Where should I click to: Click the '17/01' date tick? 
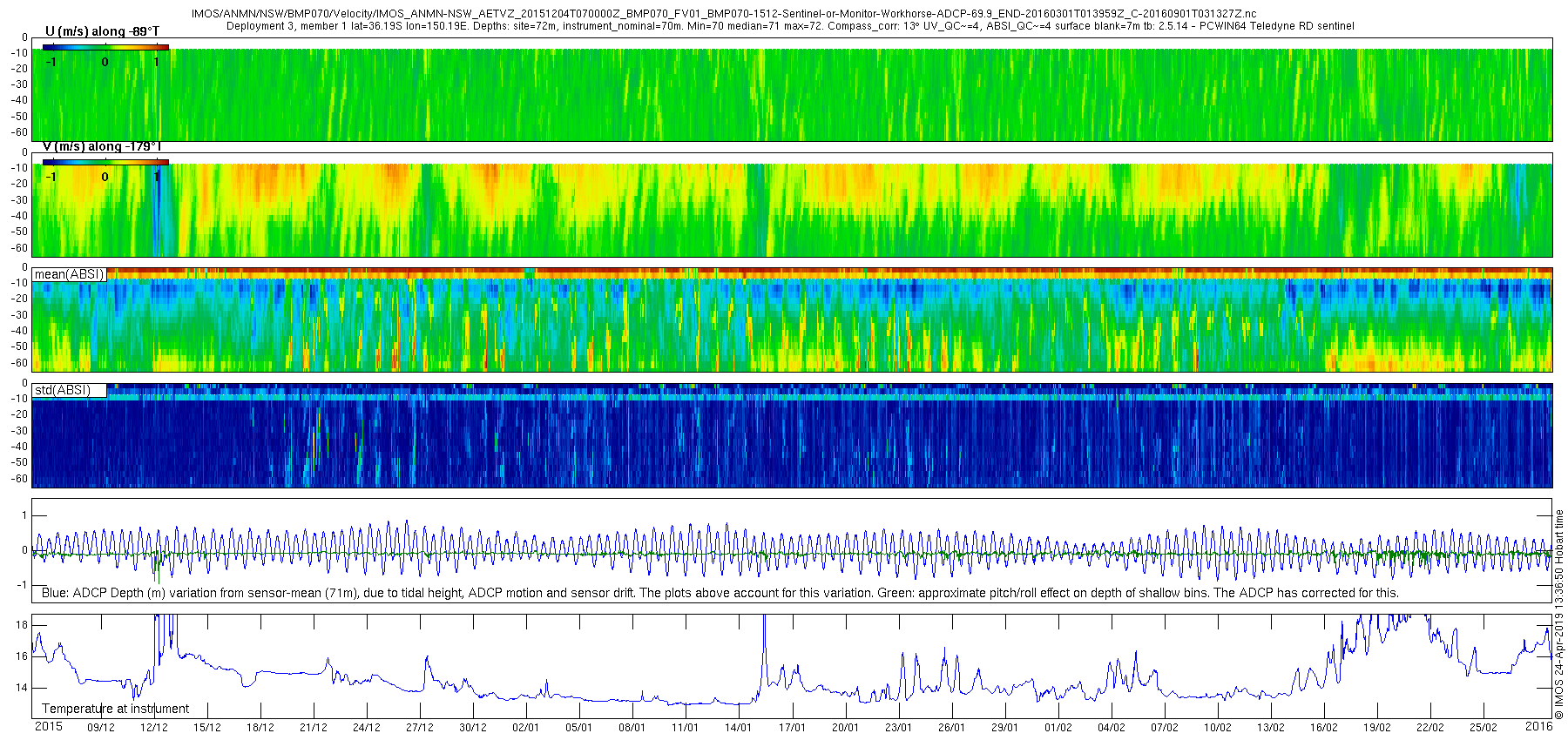coord(792,728)
